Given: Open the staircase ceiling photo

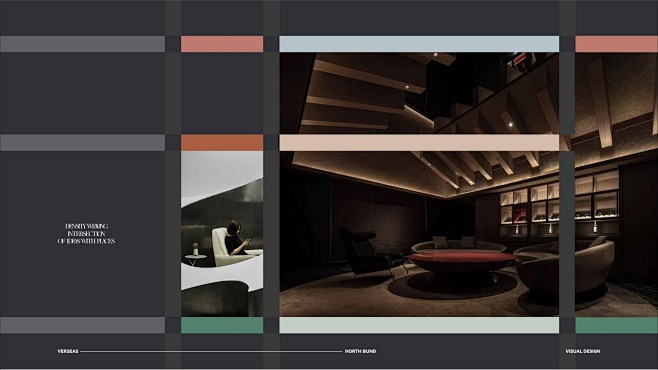Looking at the screenshot, I should click(x=419, y=93).
